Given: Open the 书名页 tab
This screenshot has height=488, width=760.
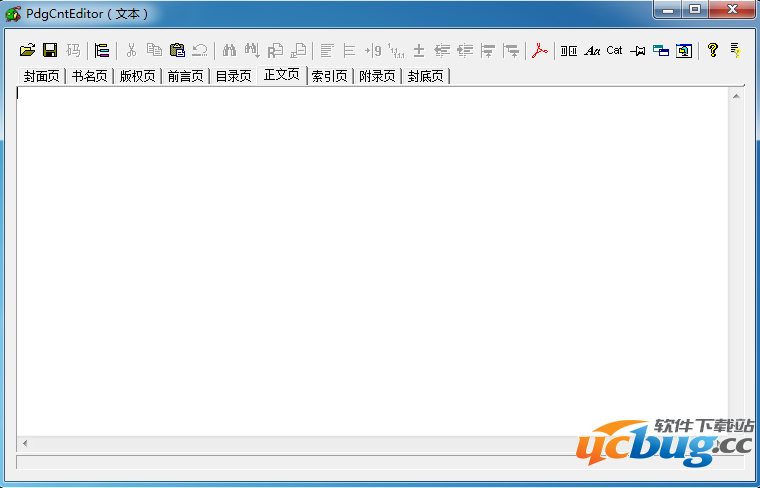Looking at the screenshot, I should [x=89, y=76].
